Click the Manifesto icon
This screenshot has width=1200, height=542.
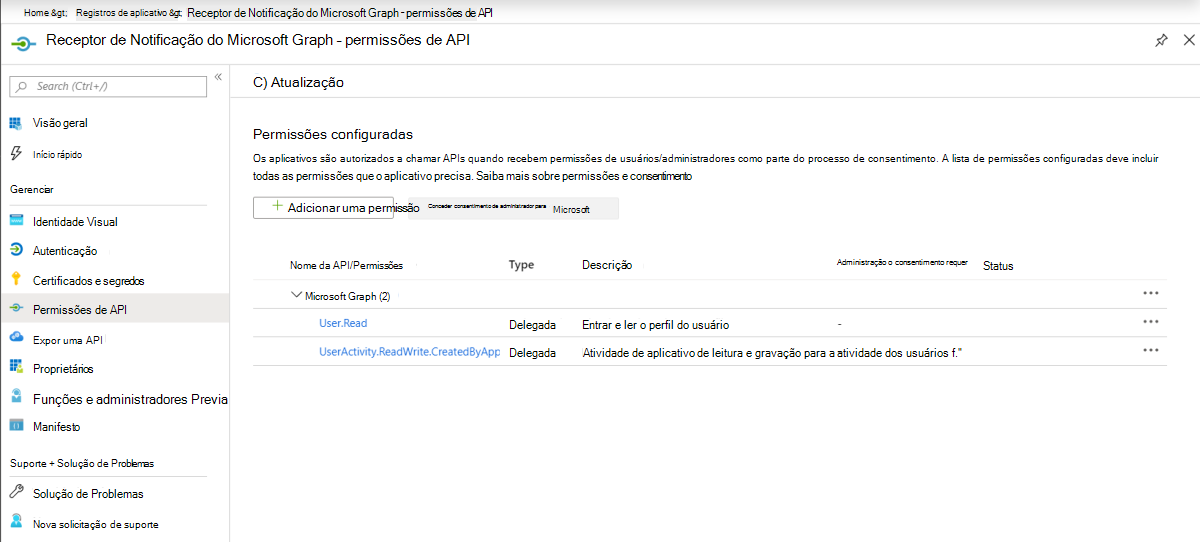[16, 426]
